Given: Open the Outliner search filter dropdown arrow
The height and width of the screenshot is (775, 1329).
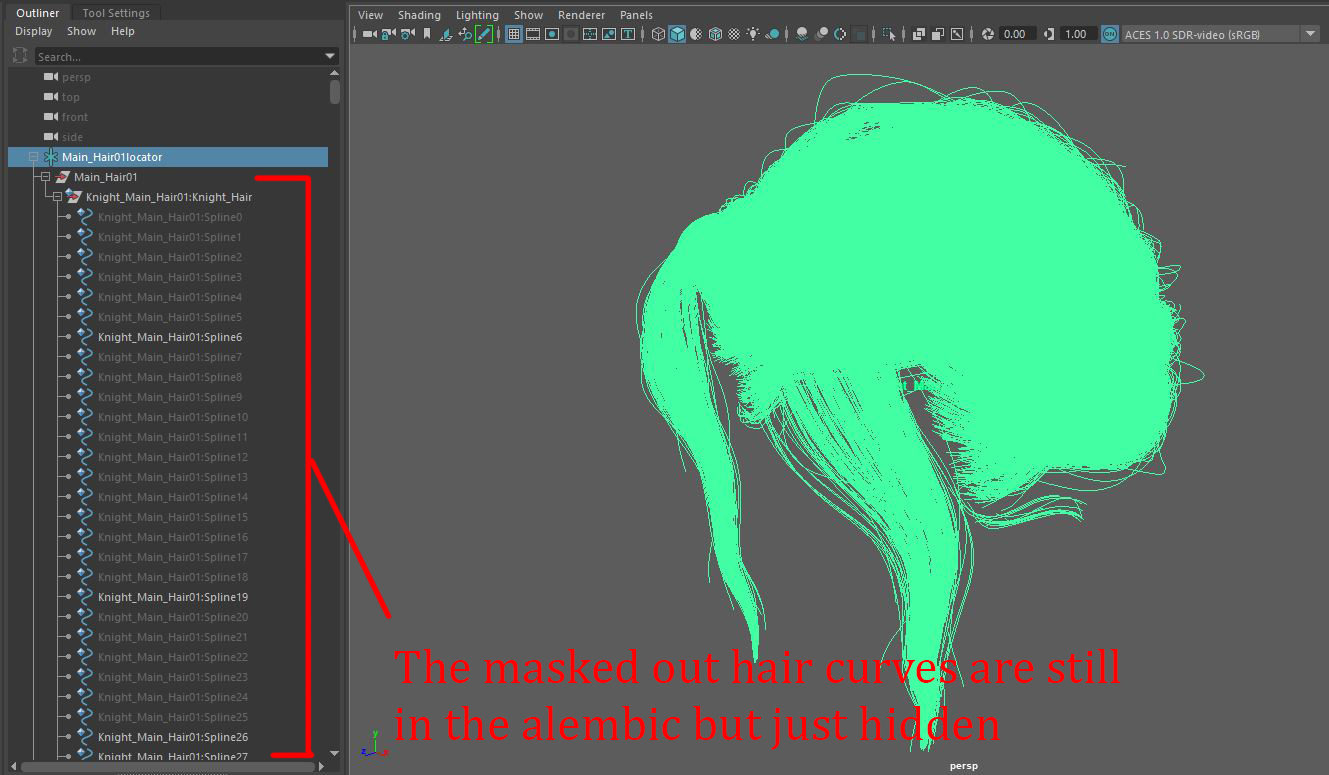Looking at the screenshot, I should (x=330, y=56).
